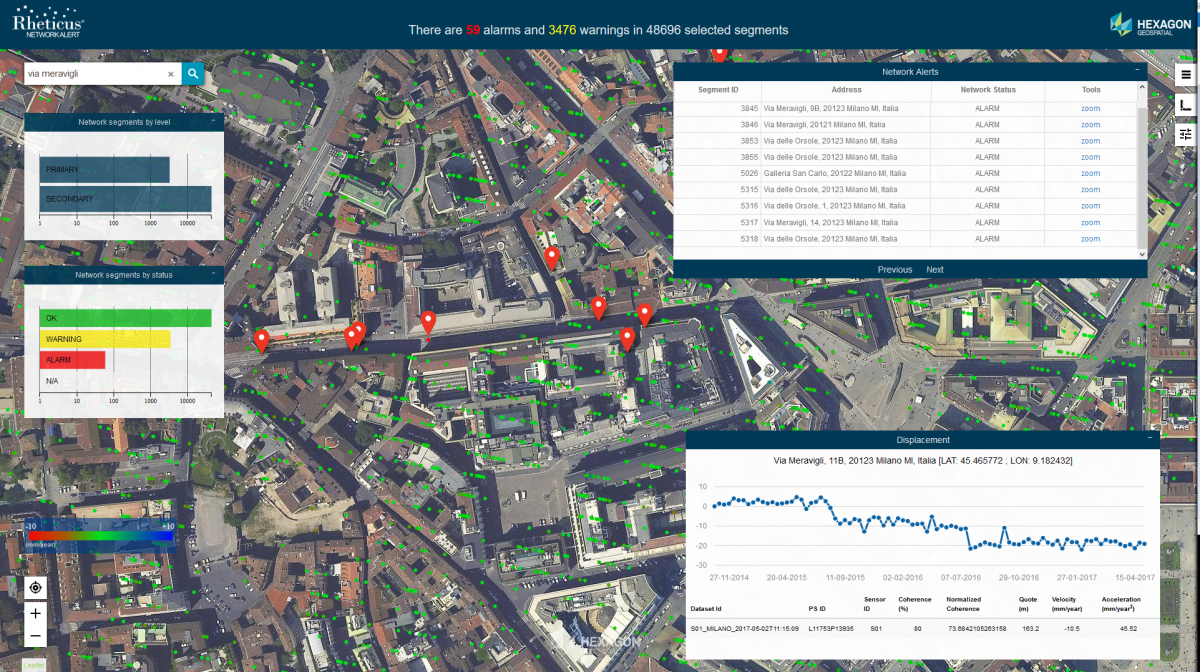
Task: Click the locate me target button
Action: pyautogui.click(x=36, y=588)
